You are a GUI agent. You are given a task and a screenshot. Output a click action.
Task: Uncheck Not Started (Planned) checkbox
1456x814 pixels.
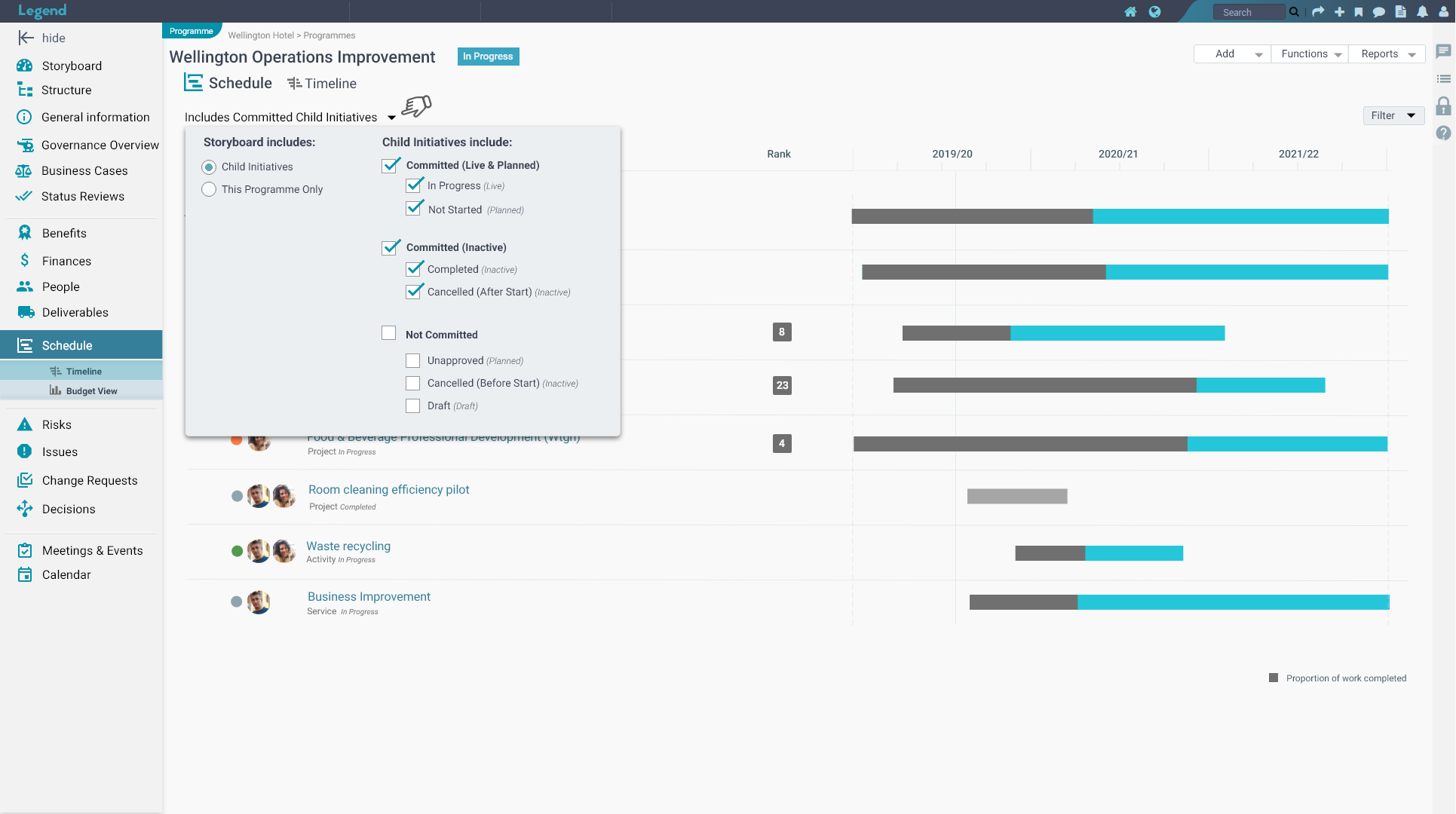[x=414, y=209]
